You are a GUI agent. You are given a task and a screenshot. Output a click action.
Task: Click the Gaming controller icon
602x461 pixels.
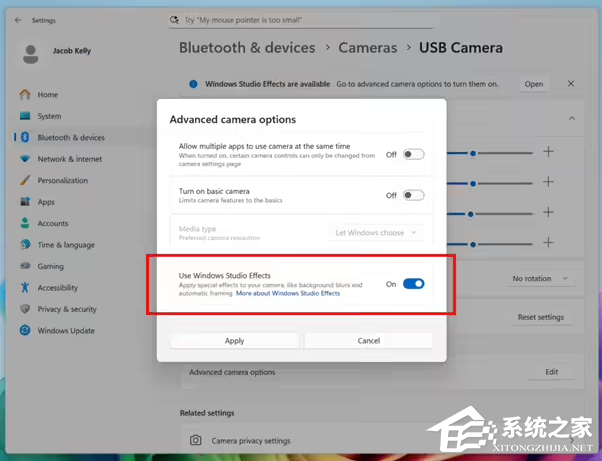pyautogui.click(x=25, y=266)
